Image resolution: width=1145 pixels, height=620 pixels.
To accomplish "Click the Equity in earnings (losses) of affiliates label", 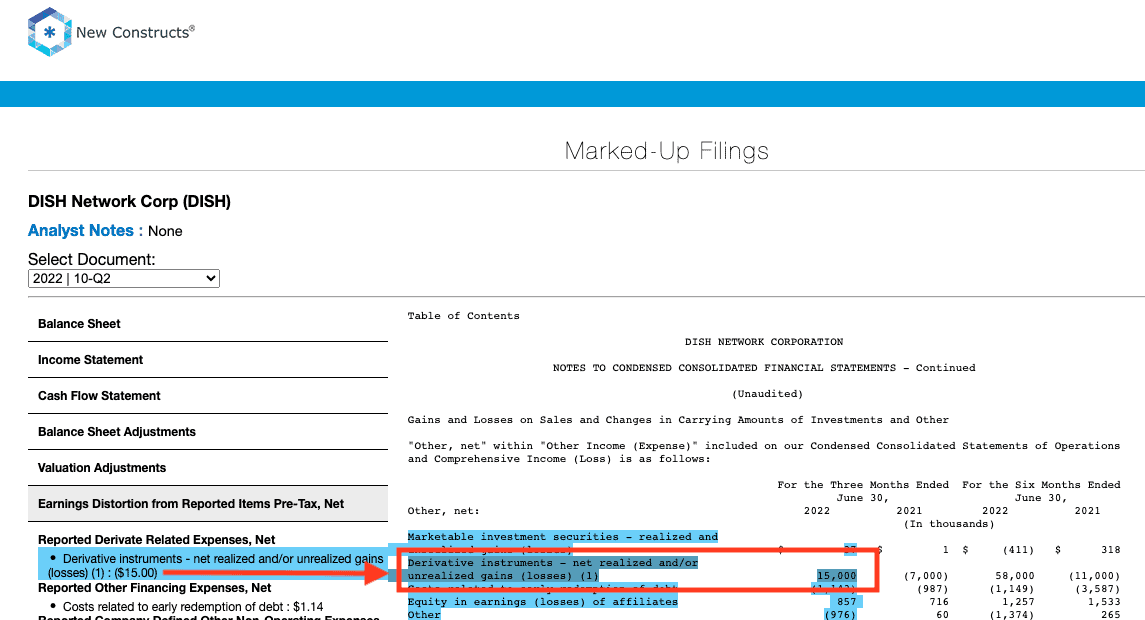I will click(543, 602).
